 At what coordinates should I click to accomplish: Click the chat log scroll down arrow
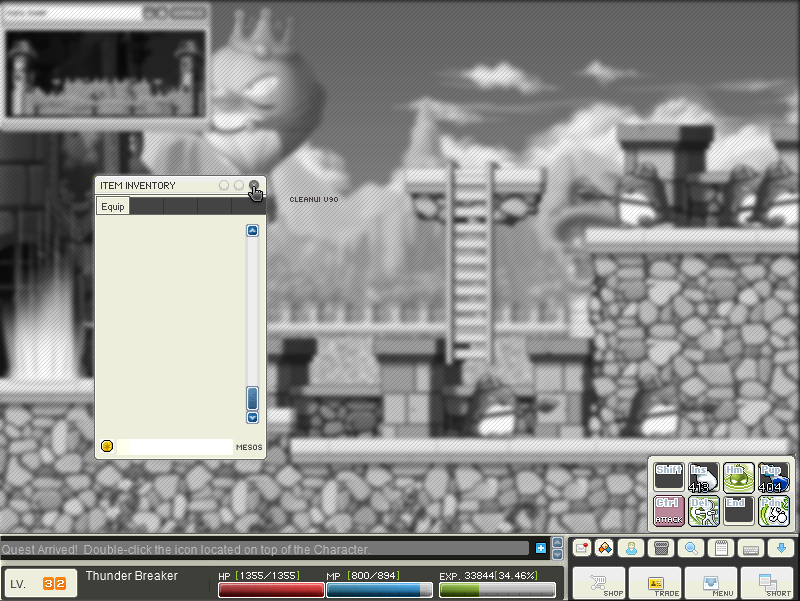(x=558, y=555)
